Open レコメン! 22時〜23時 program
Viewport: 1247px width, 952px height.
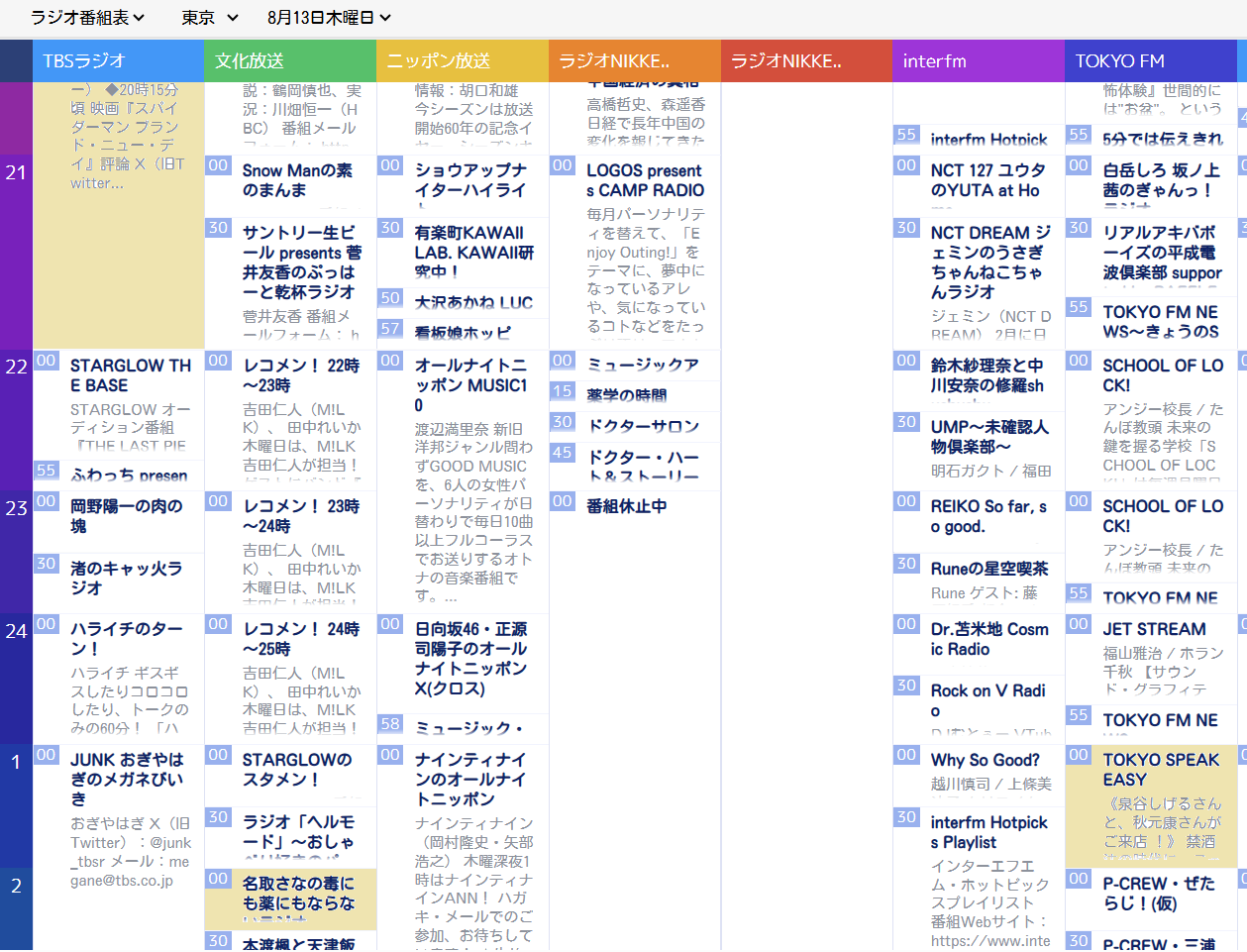point(301,375)
